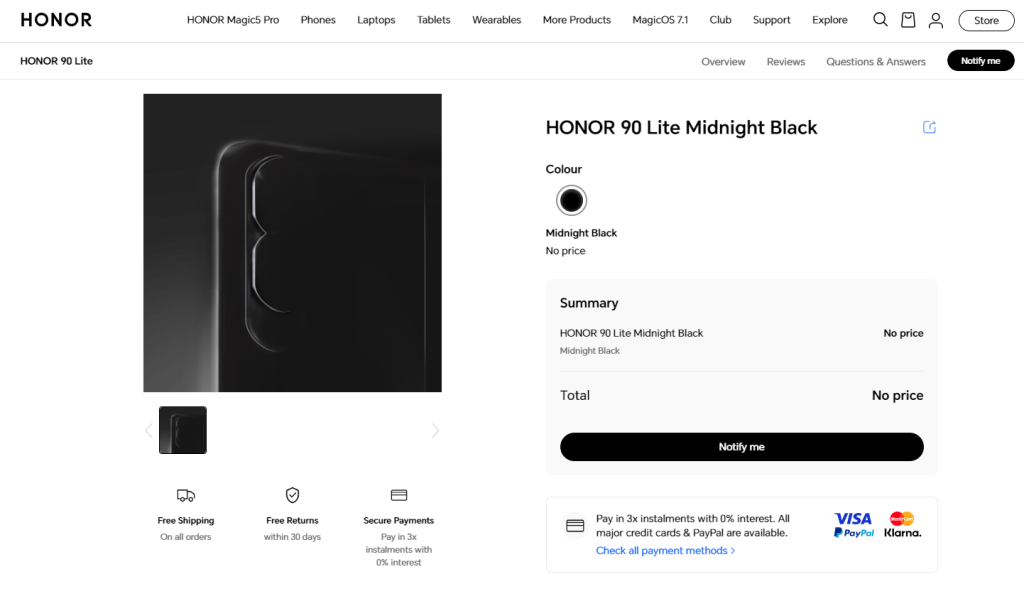This screenshot has height=589, width=1024.
Task: Open the Wearables menu
Action: pyautogui.click(x=496, y=20)
